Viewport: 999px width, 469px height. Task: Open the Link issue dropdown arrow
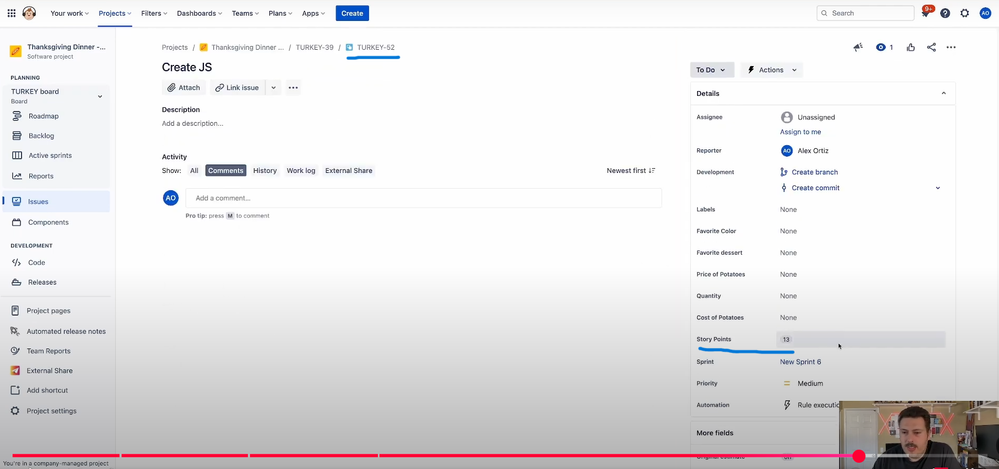(x=273, y=87)
